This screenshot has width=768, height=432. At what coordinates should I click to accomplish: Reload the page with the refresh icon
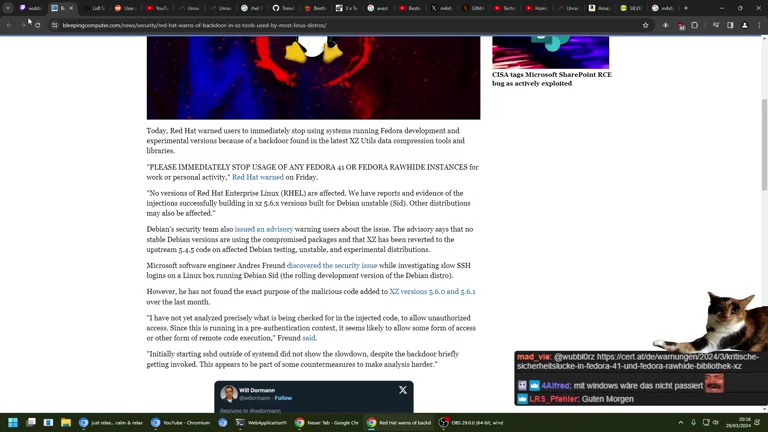point(37,25)
